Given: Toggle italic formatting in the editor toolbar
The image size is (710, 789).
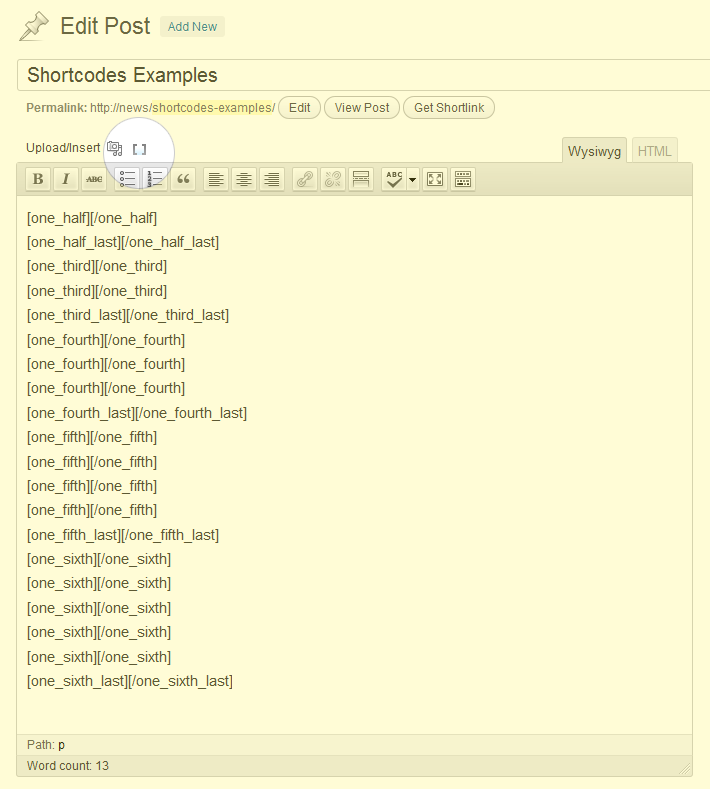Looking at the screenshot, I should click(x=66, y=179).
